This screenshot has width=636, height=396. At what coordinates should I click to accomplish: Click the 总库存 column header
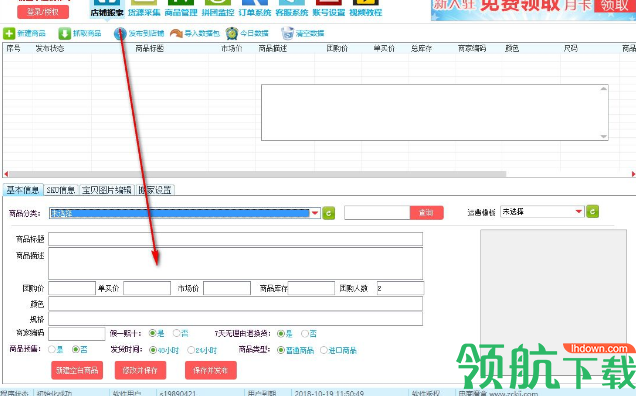421,49
